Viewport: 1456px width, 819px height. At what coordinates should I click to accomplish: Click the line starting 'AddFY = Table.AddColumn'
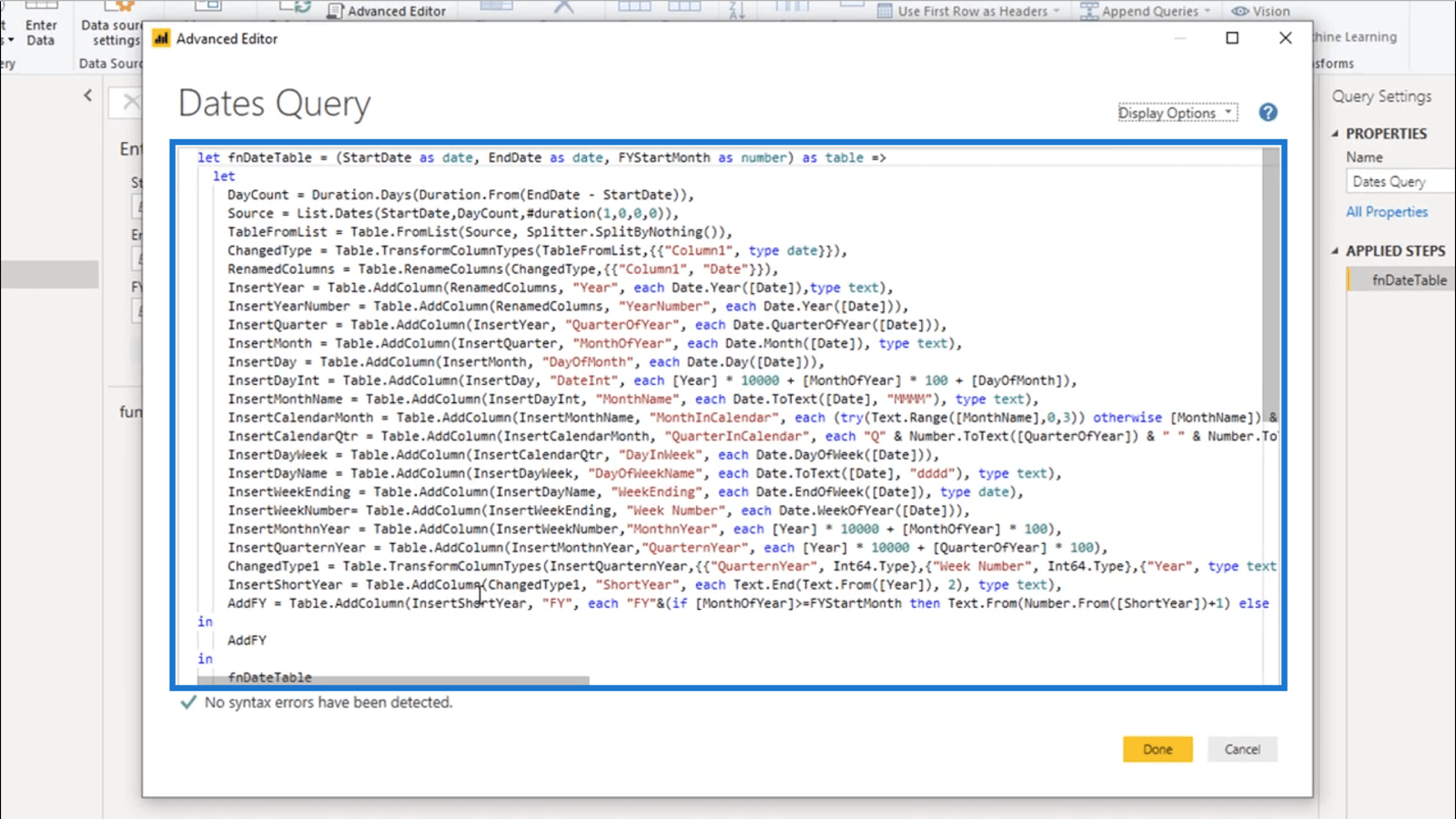748,603
